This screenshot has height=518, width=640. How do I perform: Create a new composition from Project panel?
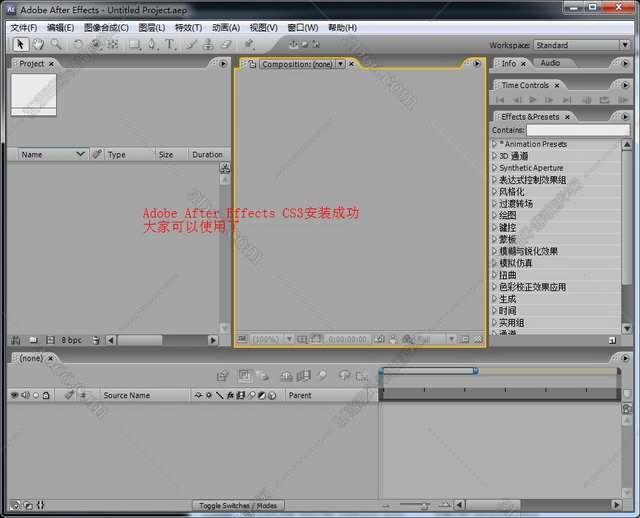pos(50,340)
